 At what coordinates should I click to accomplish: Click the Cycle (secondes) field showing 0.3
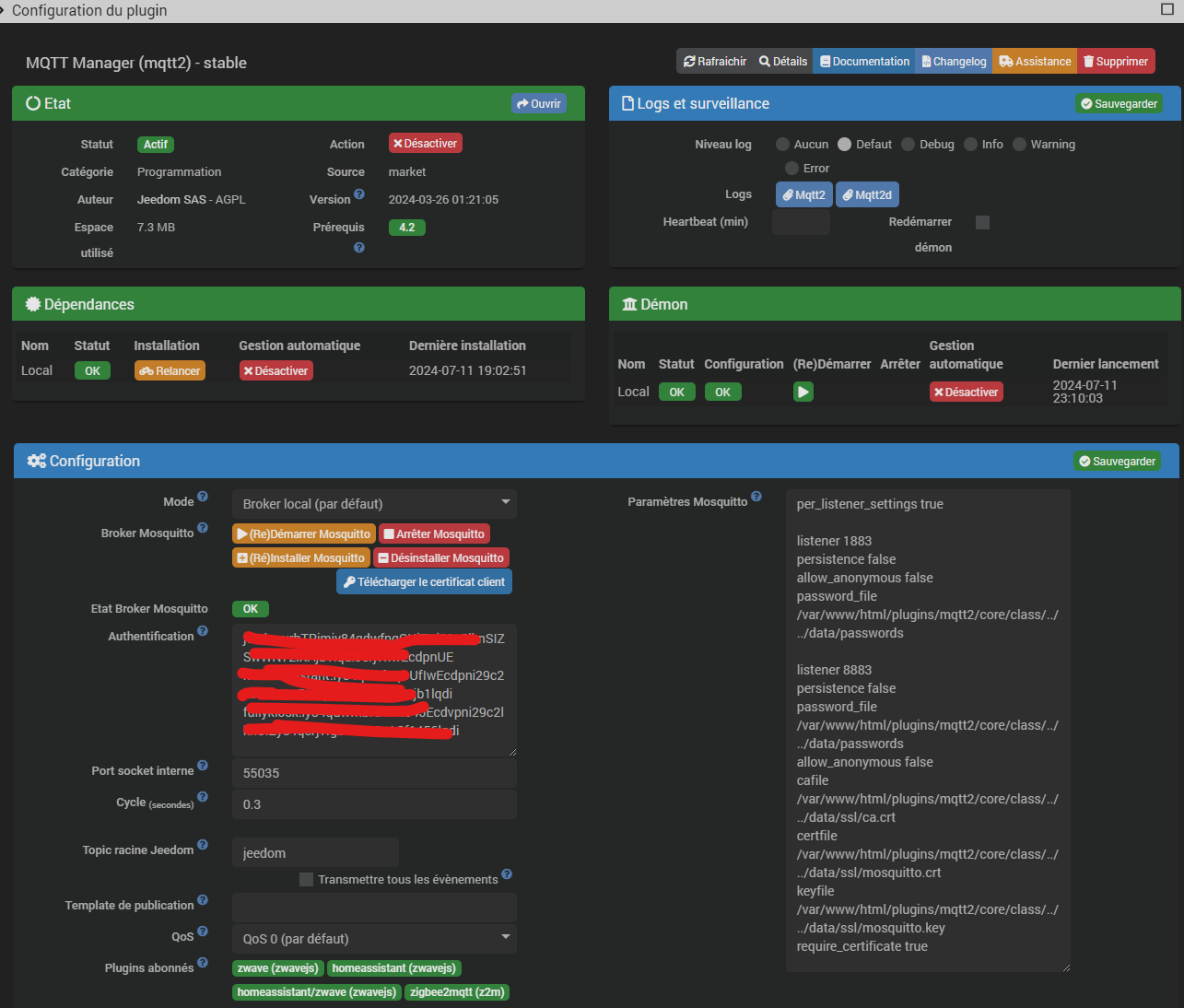tap(374, 804)
